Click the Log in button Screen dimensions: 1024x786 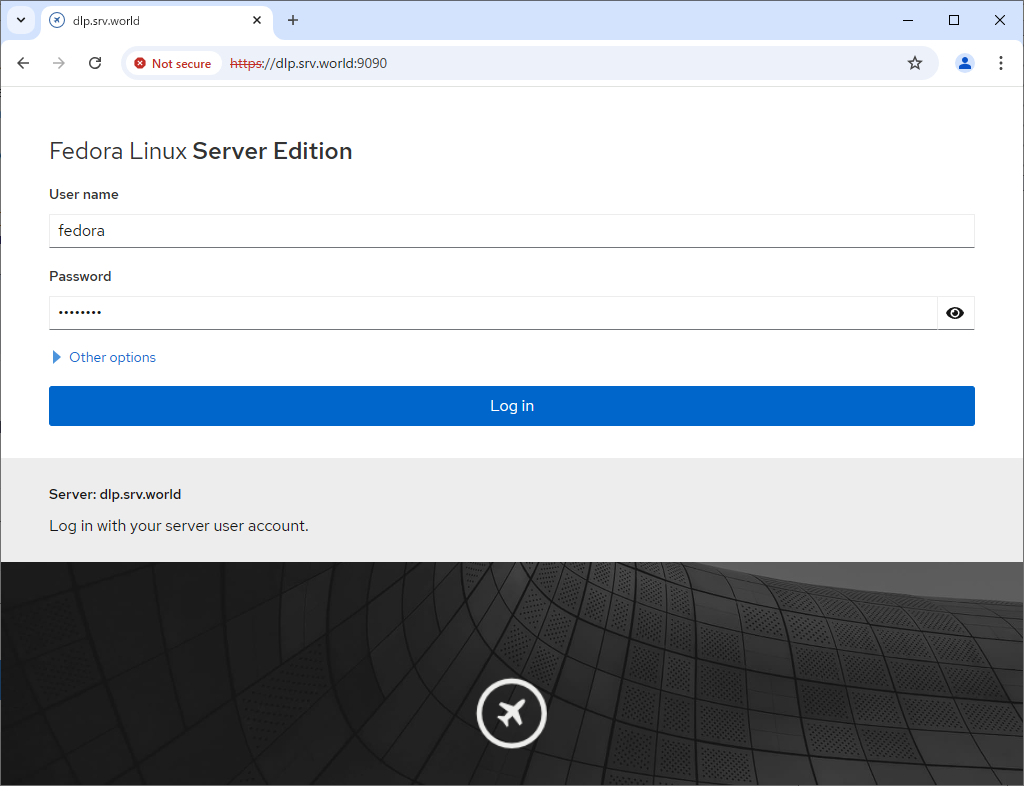click(512, 406)
